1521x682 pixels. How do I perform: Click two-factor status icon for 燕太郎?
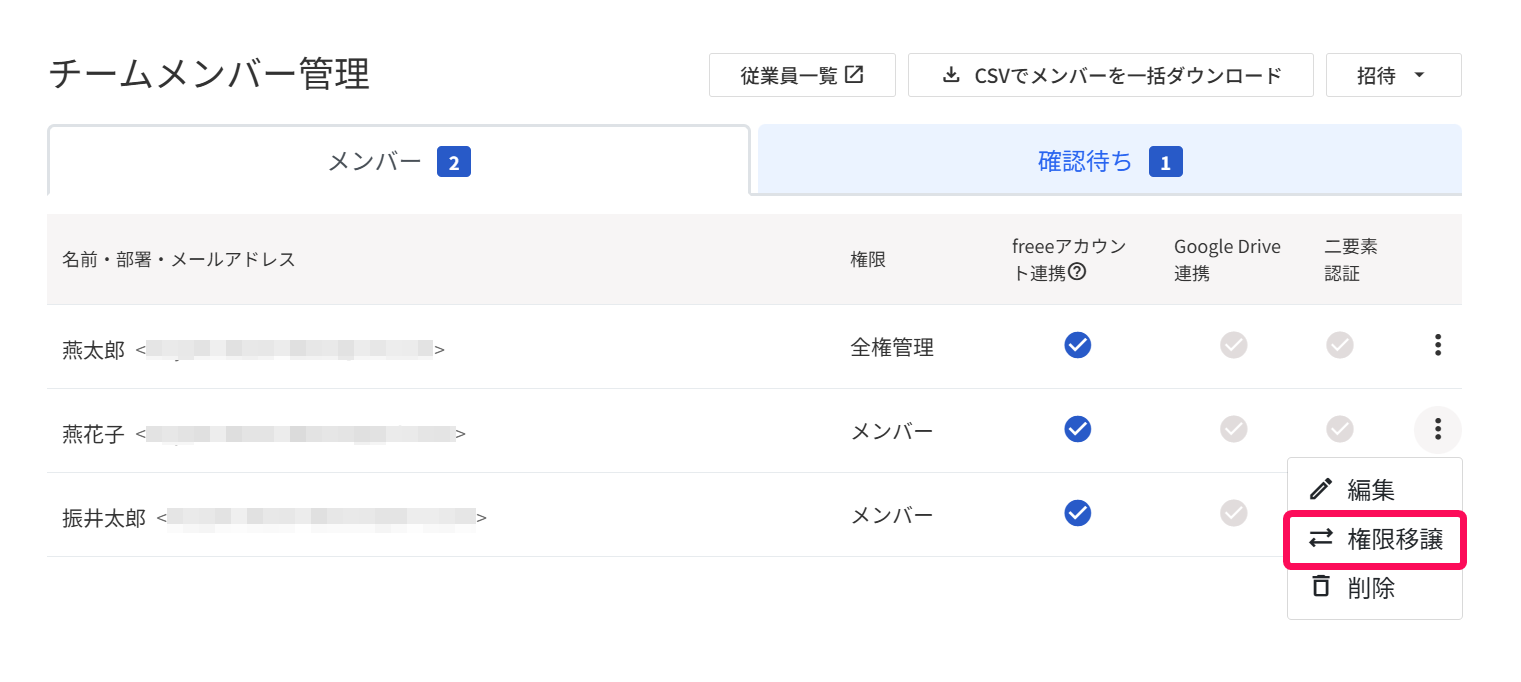(1339, 345)
